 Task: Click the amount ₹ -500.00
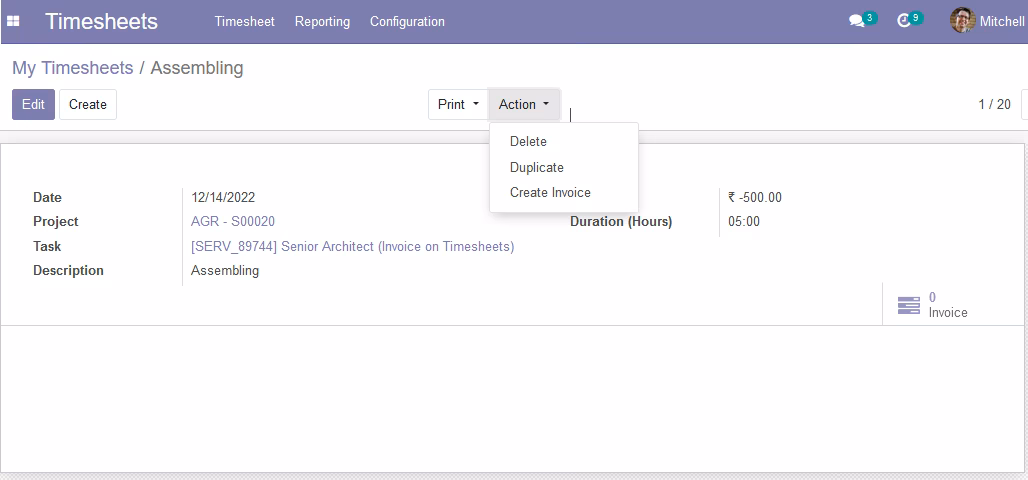[x=755, y=197]
